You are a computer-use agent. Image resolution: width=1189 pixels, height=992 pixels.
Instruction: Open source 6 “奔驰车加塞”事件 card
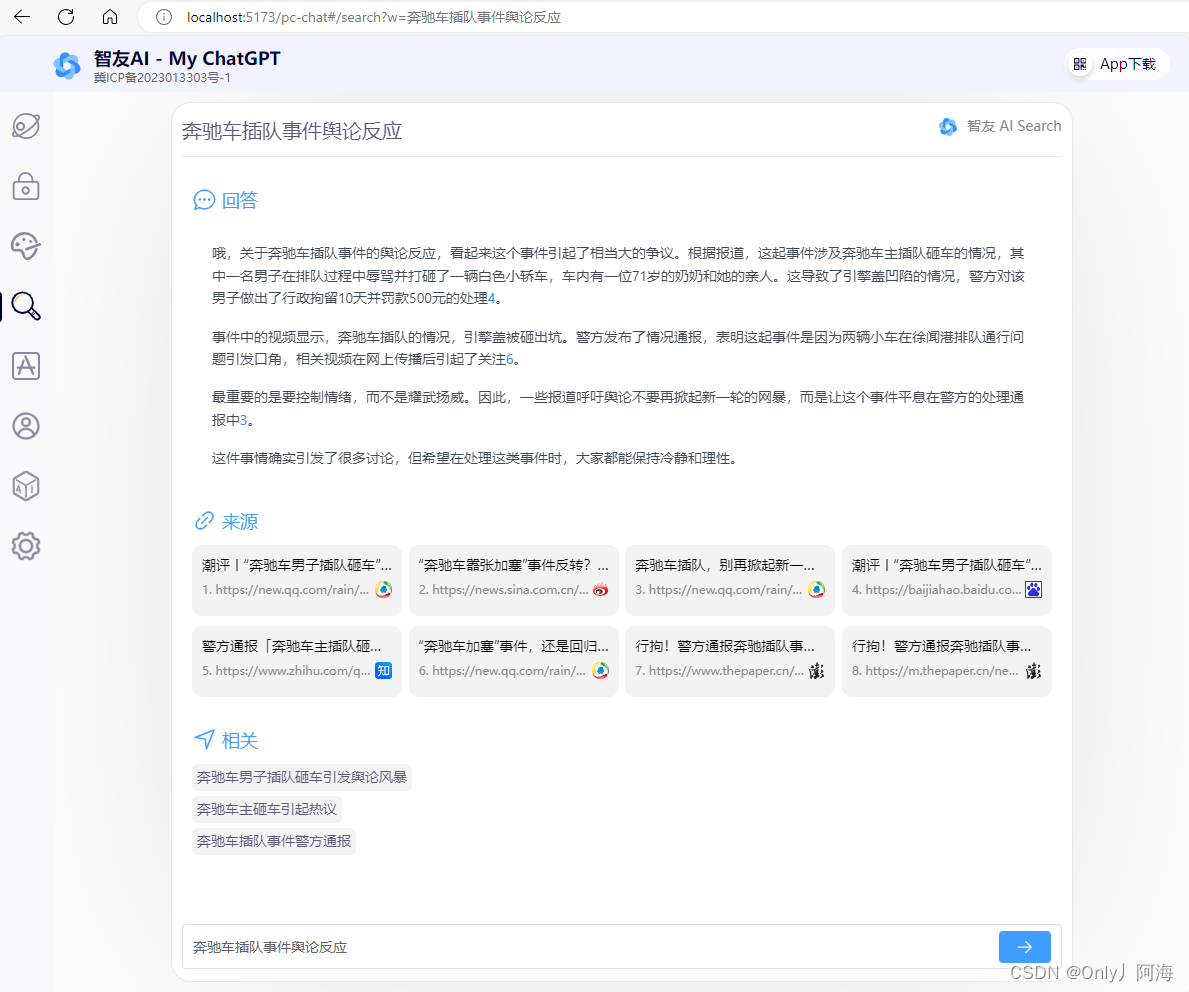tap(513, 661)
